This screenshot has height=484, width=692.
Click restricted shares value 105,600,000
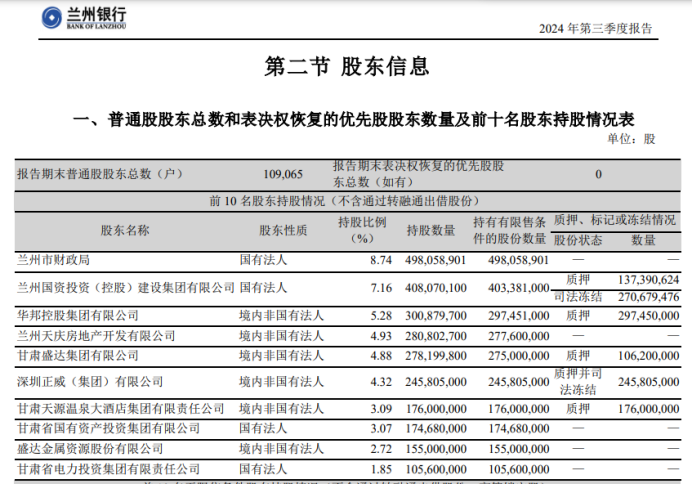coord(519,469)
